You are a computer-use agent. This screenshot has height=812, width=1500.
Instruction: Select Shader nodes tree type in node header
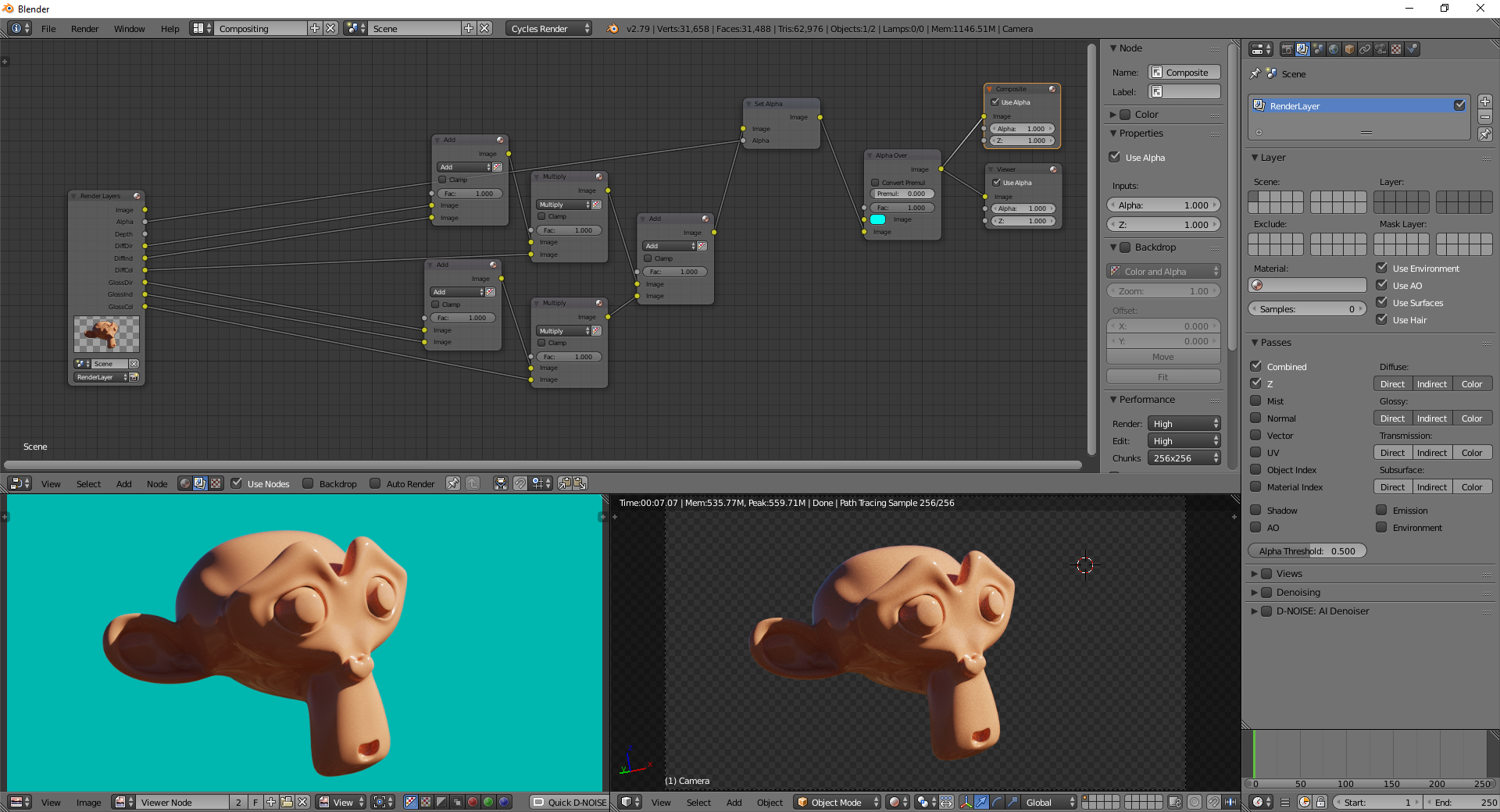point(185,483)
